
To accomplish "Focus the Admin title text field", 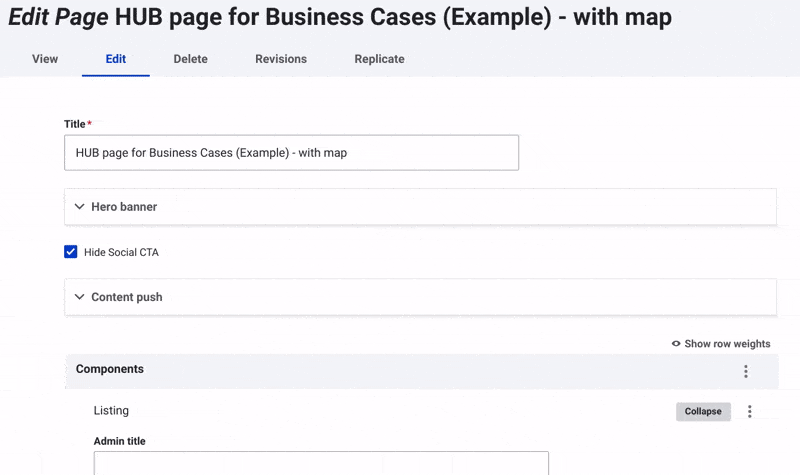I will coord(321,463).
